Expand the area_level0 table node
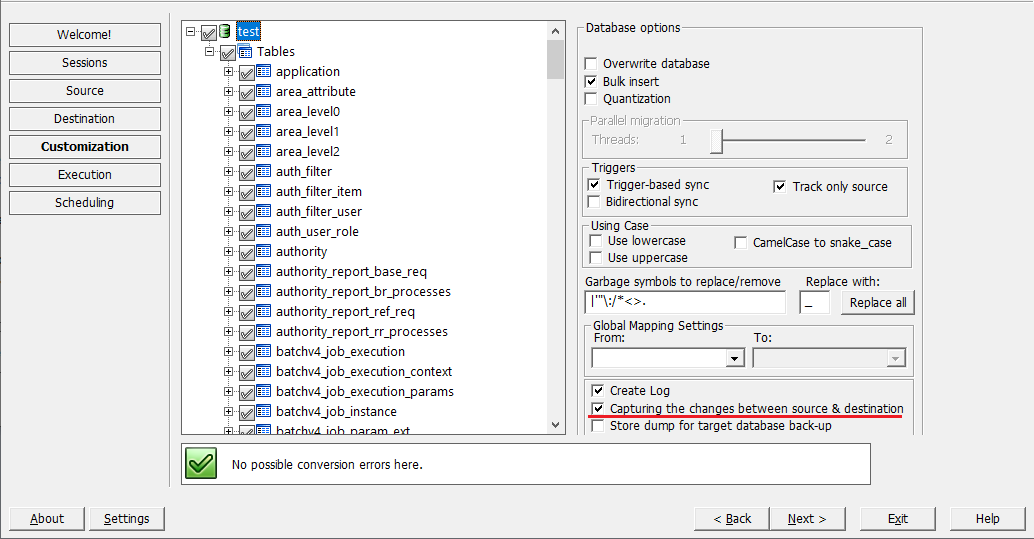Image resolution: width=1034 pixels, height=539 pixels. click(x=228, y=111)
